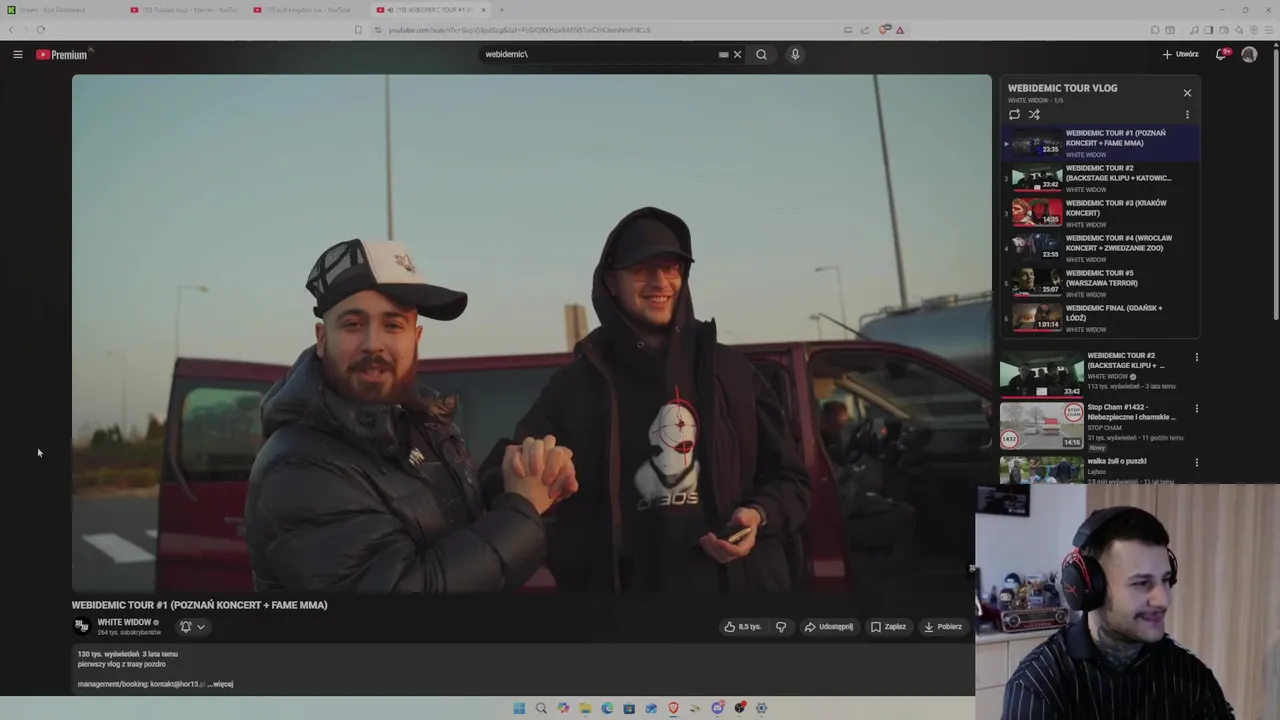Click the small icon at player's right edge
Viewport: 1280px width, 720px height.
(x=971, y=569)
